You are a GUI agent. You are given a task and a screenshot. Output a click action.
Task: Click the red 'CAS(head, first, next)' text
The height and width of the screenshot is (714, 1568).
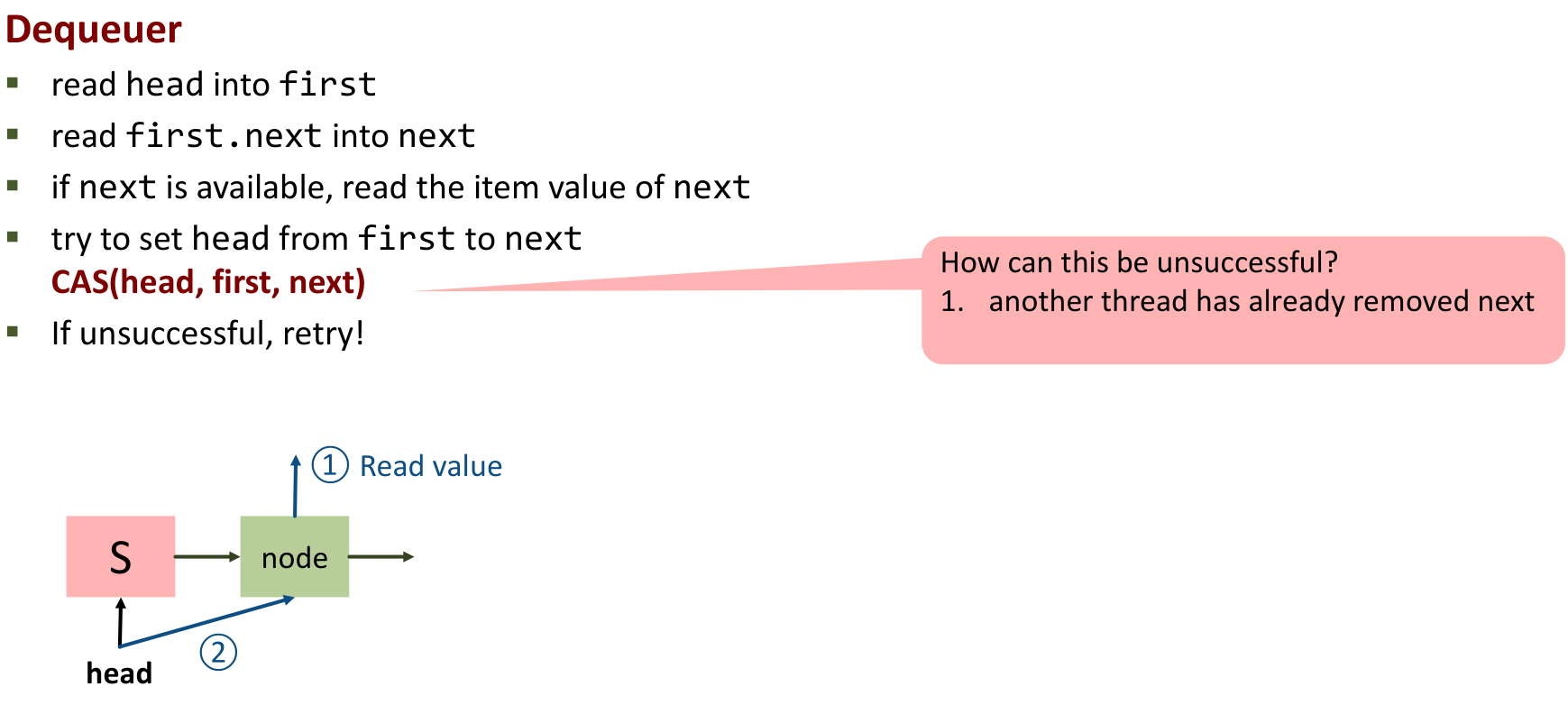[208, 282]
